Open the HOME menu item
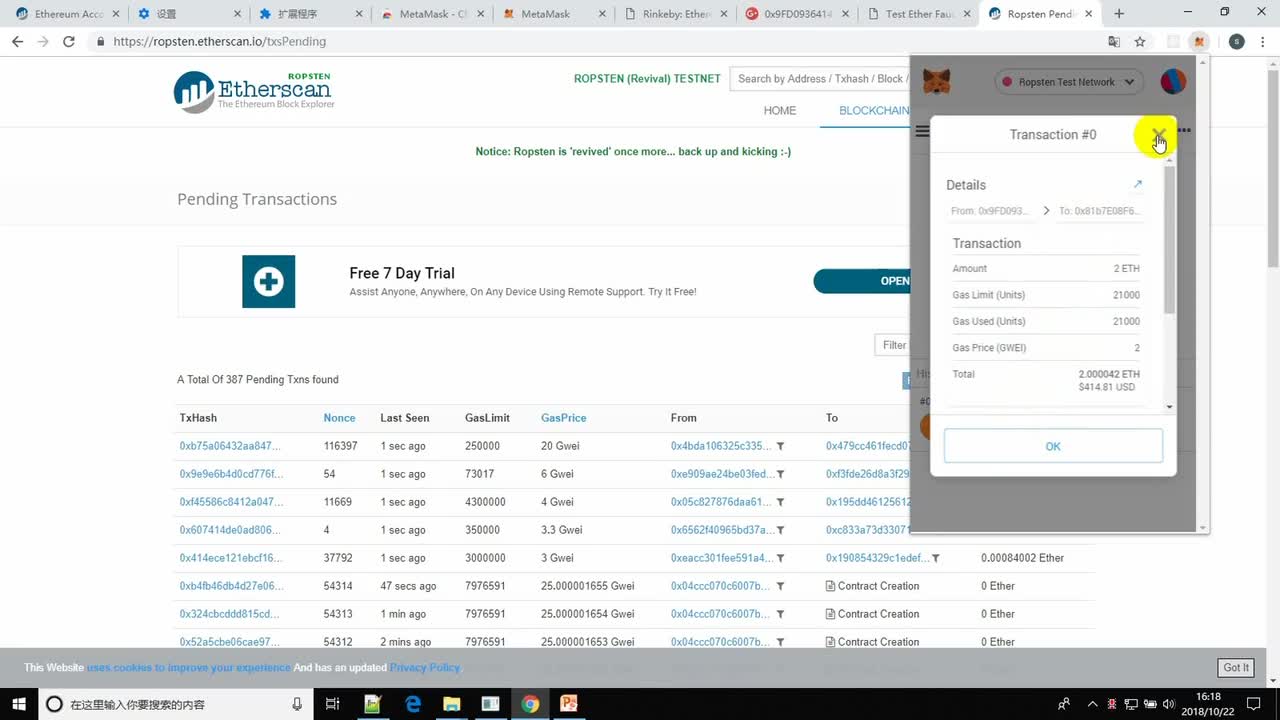Viewport: 1280px width, 720px height. 780,111
